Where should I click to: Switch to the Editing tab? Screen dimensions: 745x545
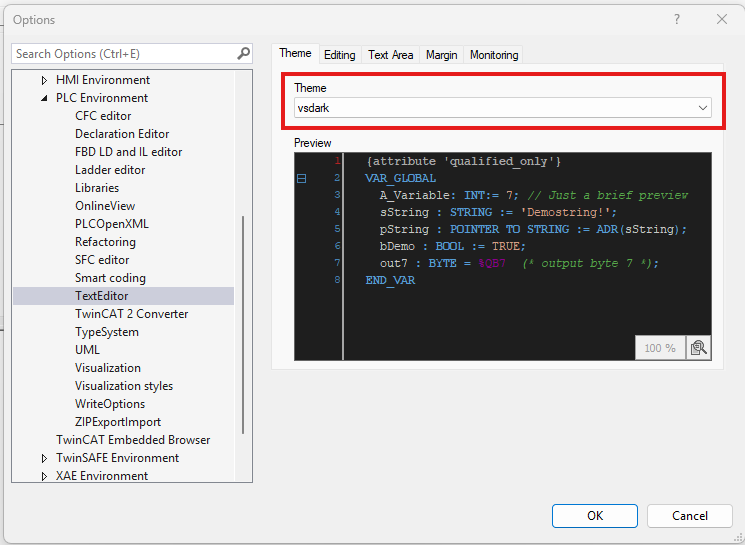[339, 55]
